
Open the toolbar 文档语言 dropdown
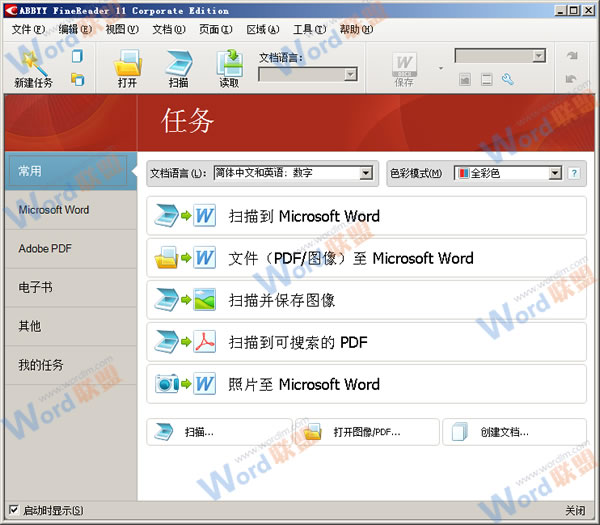(x=350, y=74)
